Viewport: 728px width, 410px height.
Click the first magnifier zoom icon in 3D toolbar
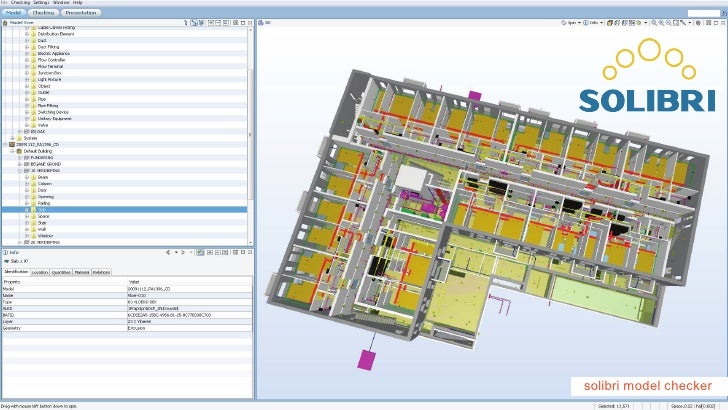(x=654, y=22)
